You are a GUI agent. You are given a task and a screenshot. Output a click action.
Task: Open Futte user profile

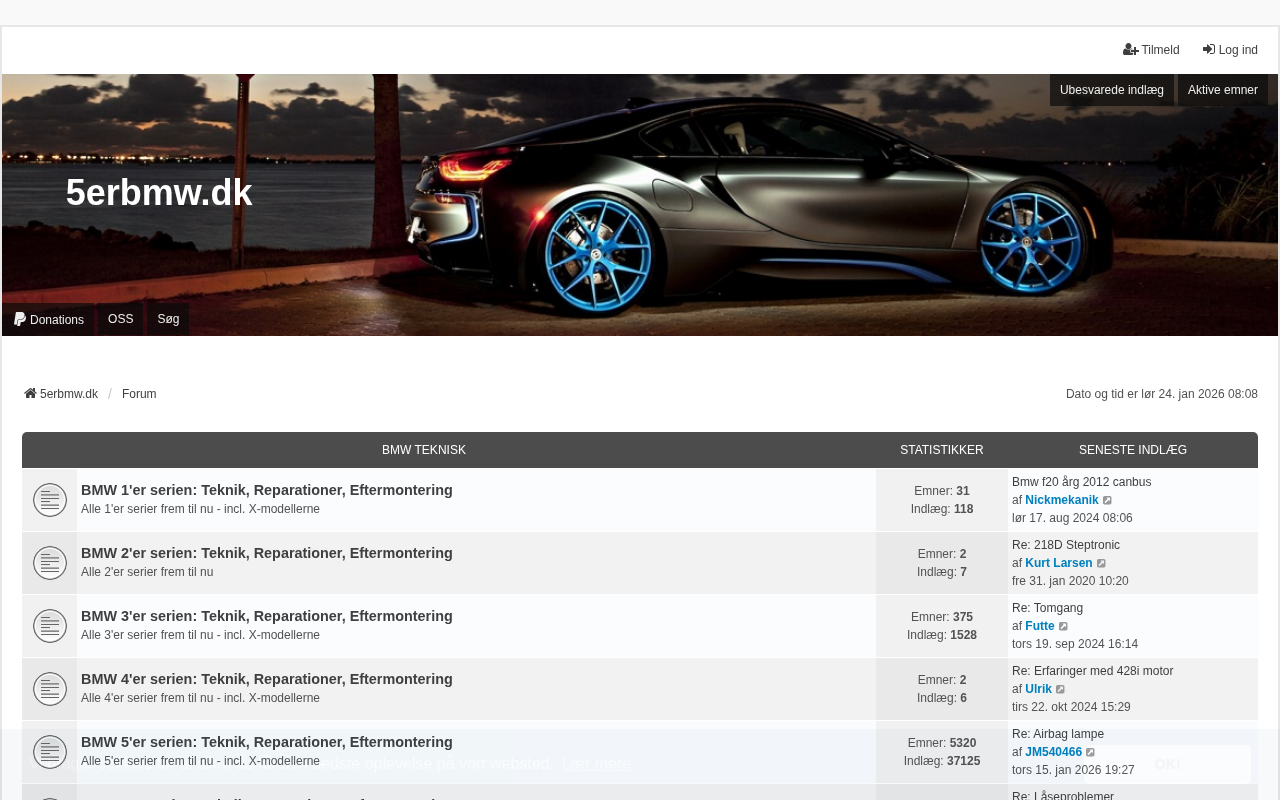(x=1040, y=626)
